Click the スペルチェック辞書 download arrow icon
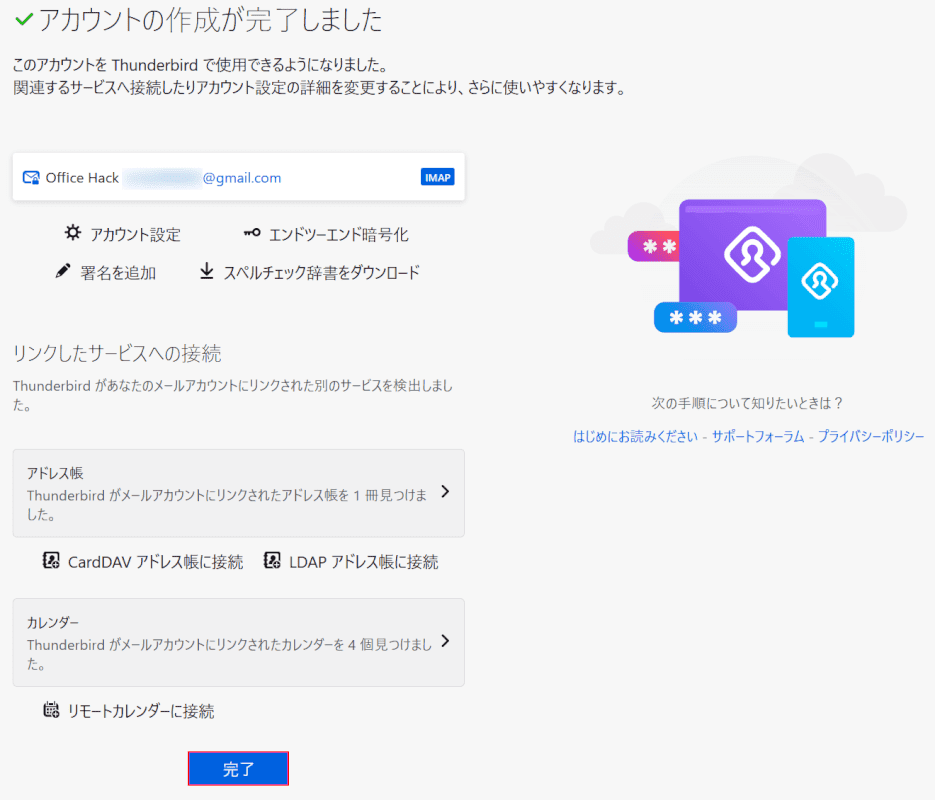 coord(206,271)
